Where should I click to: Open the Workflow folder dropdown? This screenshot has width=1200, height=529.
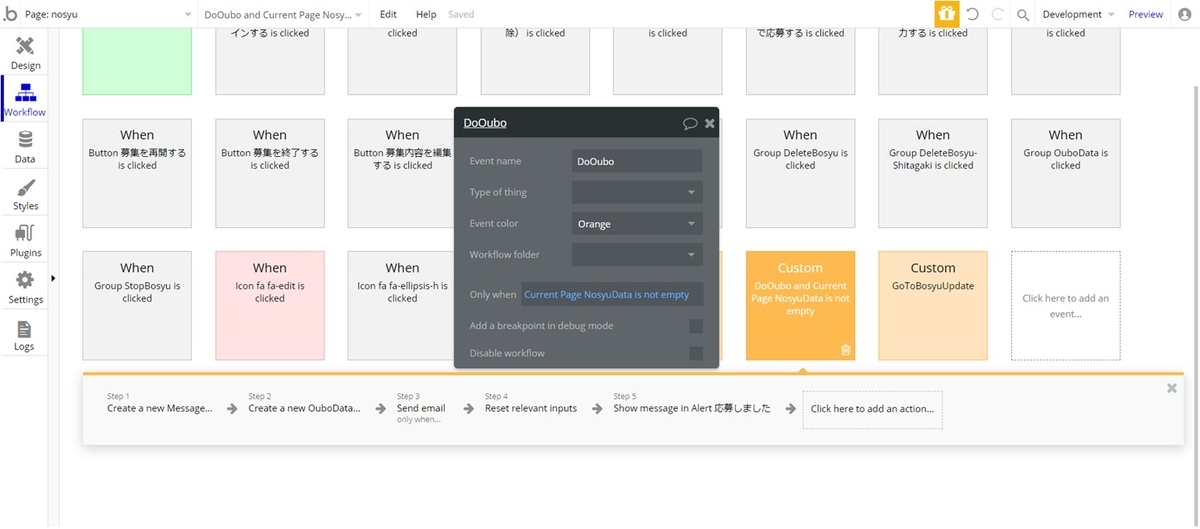637,255
